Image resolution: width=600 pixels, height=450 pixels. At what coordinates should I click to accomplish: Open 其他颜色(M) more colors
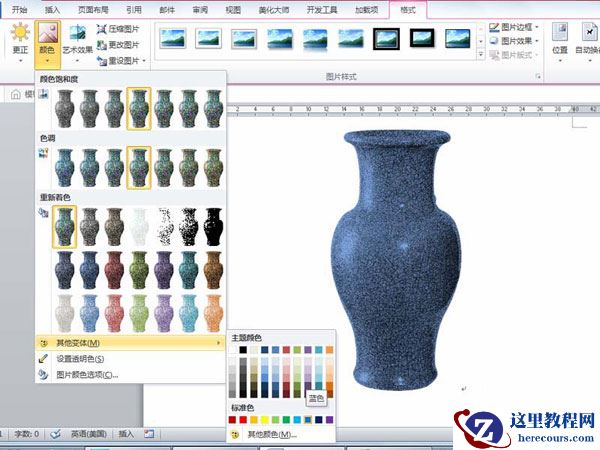(281, 434)
